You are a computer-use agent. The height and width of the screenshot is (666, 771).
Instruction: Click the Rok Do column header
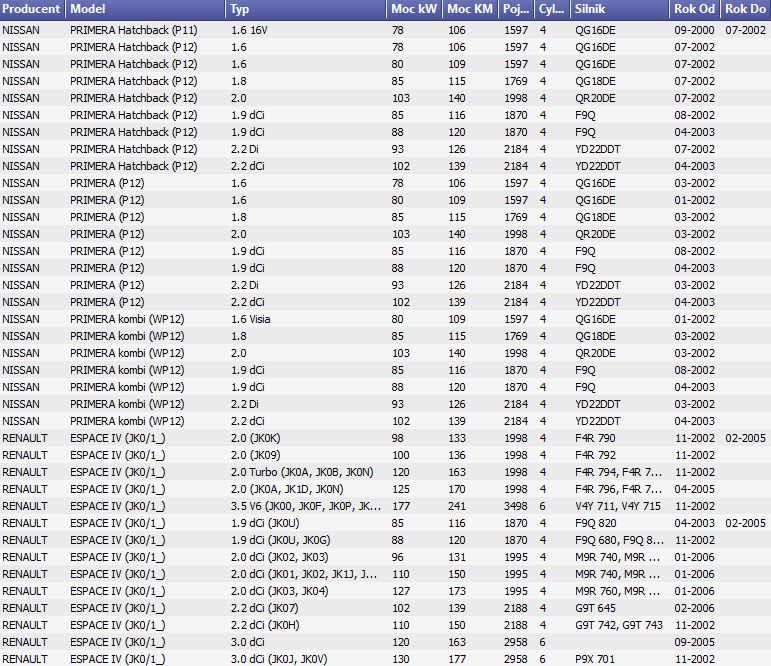pyautogui.click(x=746, y=9)
